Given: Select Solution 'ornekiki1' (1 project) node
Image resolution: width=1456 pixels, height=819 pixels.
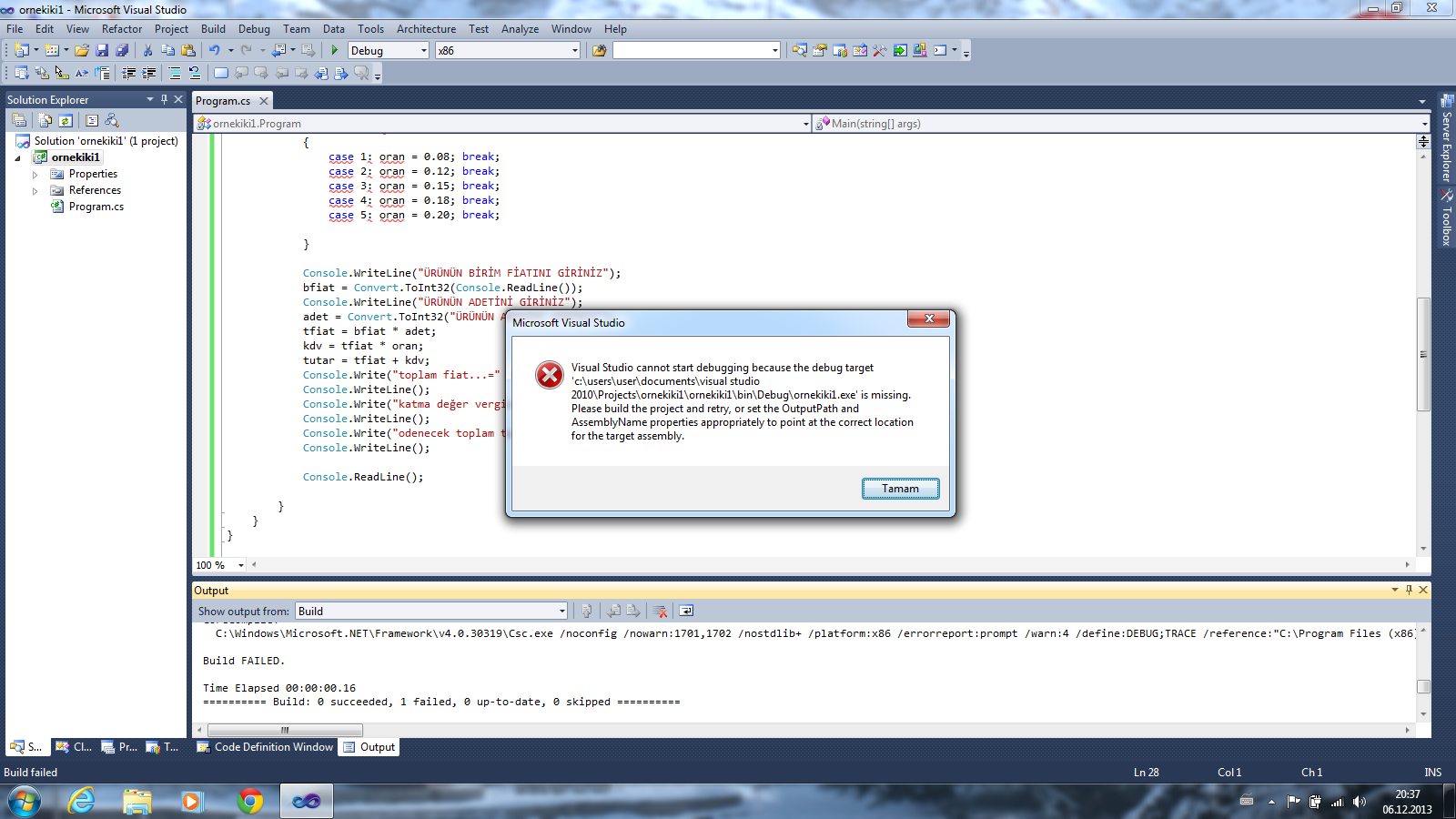Looking at the screenshot, I should point(106,141).
